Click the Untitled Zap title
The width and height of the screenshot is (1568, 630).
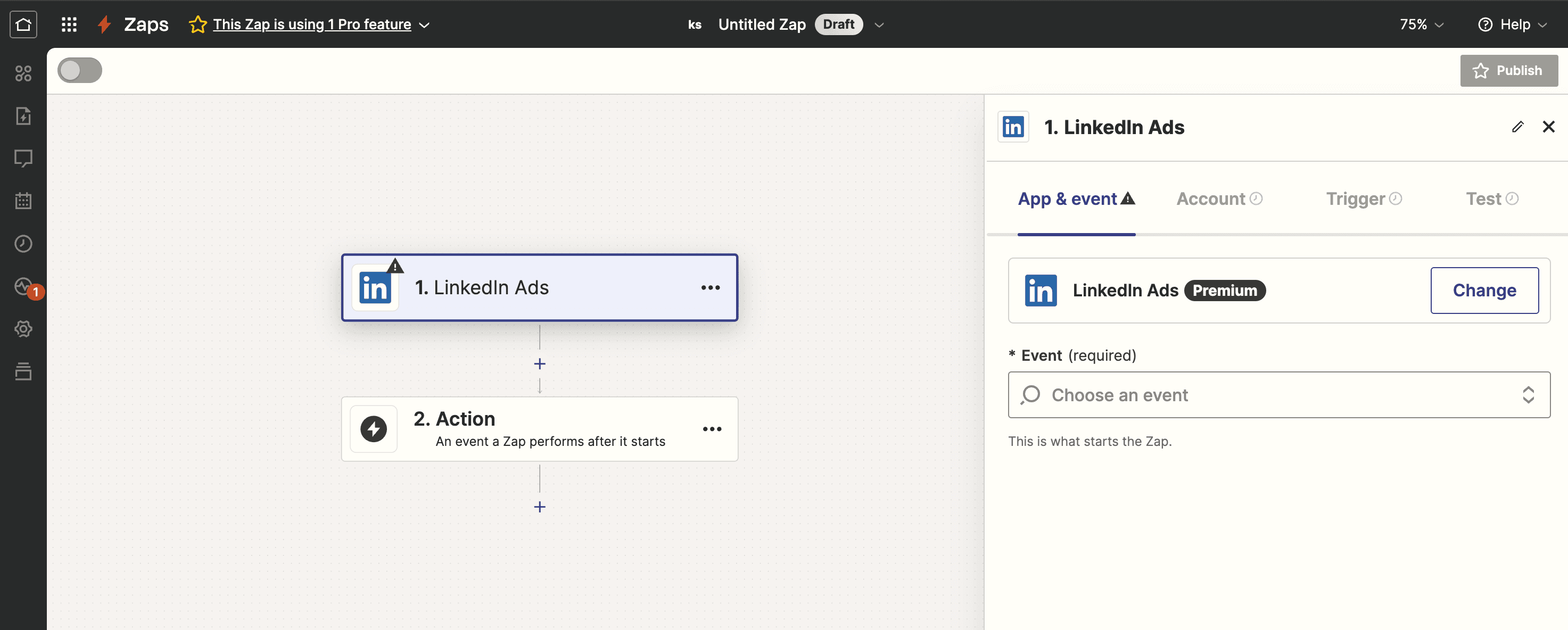click(762, 24)
